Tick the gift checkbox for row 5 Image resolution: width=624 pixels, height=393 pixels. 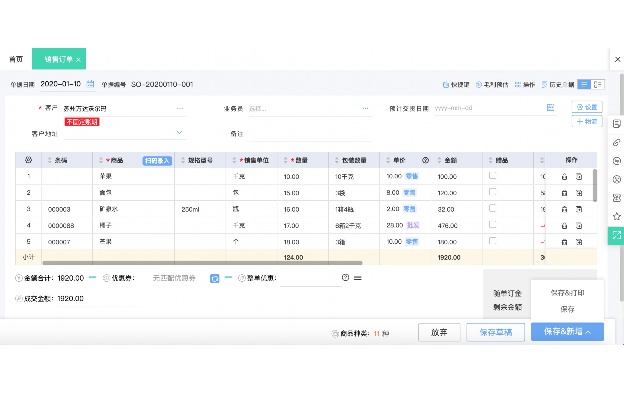(493, 240)
